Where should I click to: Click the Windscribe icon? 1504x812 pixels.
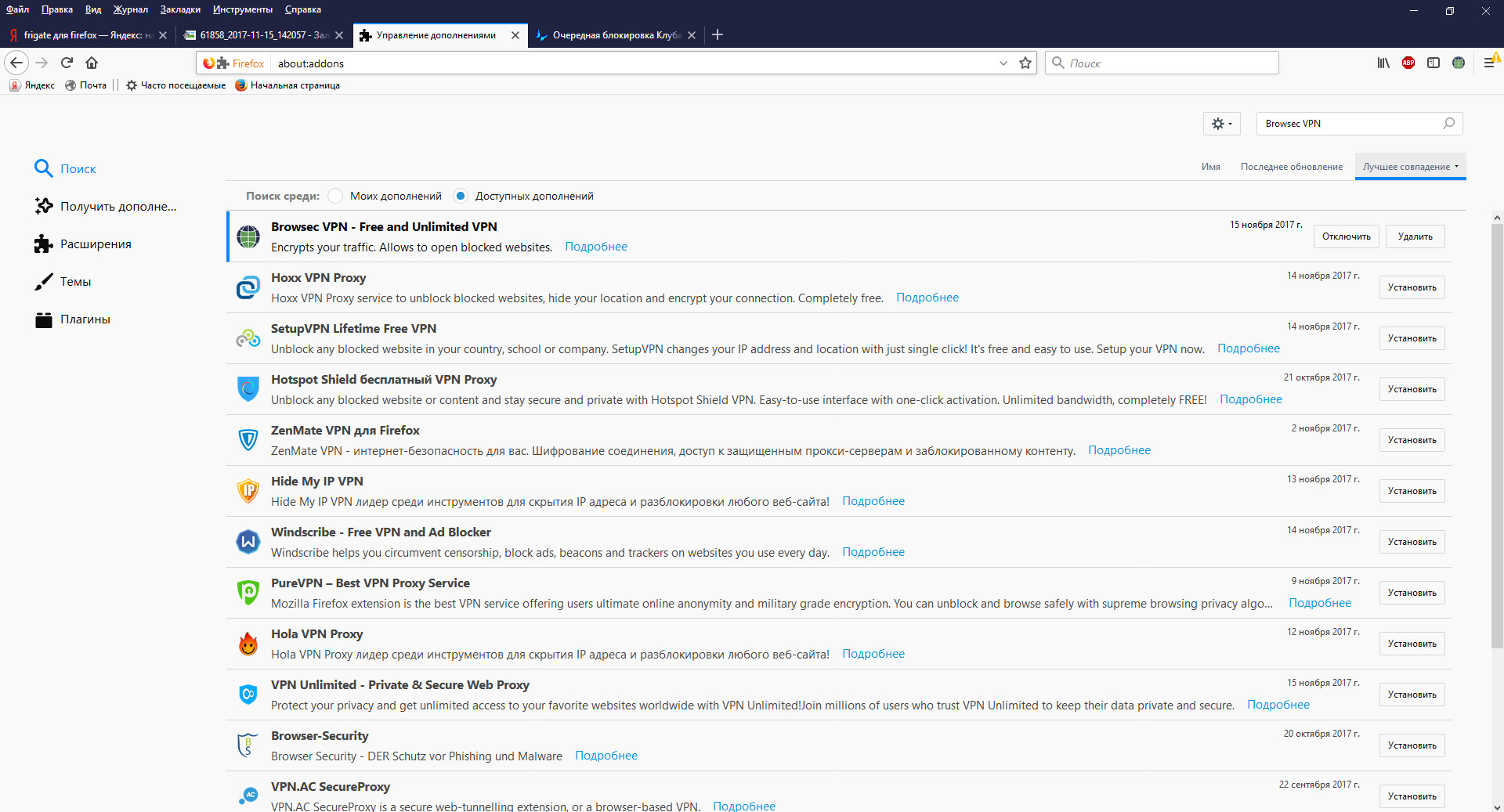[x=248, y=542]
